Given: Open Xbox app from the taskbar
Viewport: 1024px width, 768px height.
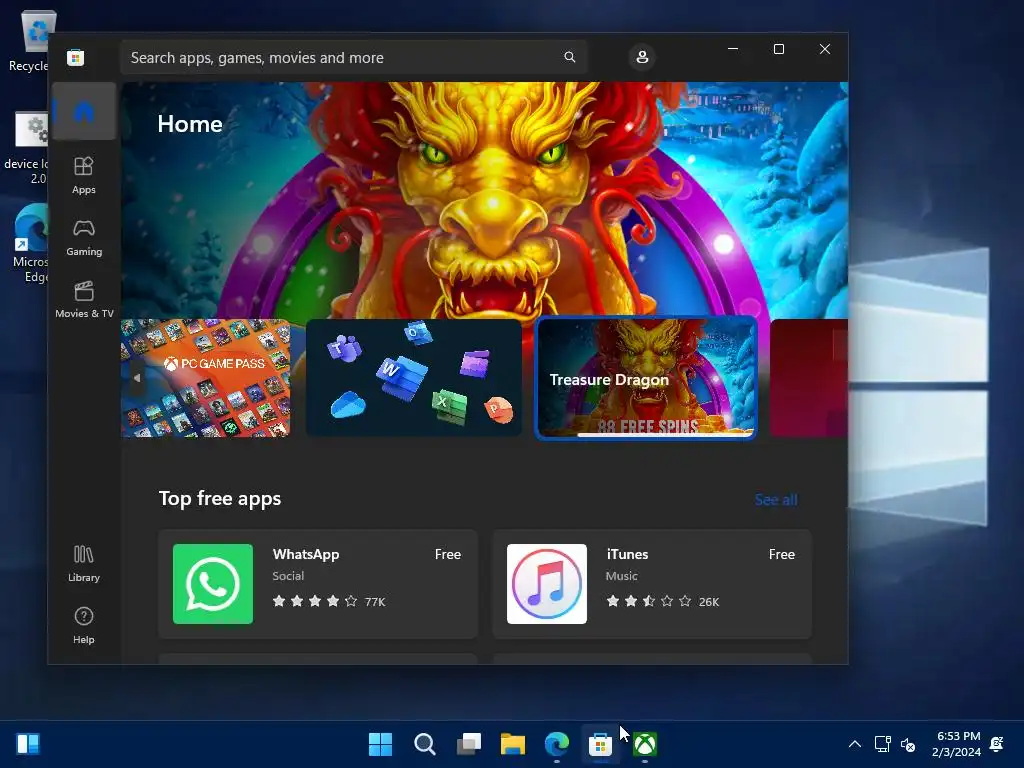Looking at the screenshot, I should [x=645, y=744].
